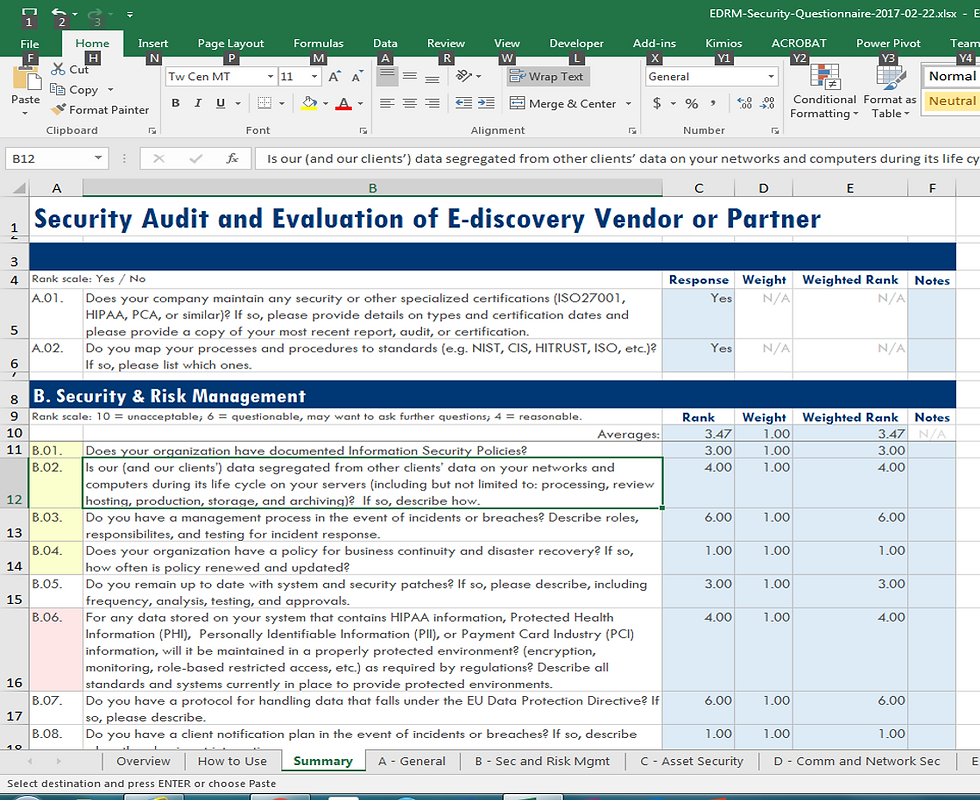980x800 pixels.
Task: Open the Alignment settings dialog launcher
Action: tap(632, 131)
